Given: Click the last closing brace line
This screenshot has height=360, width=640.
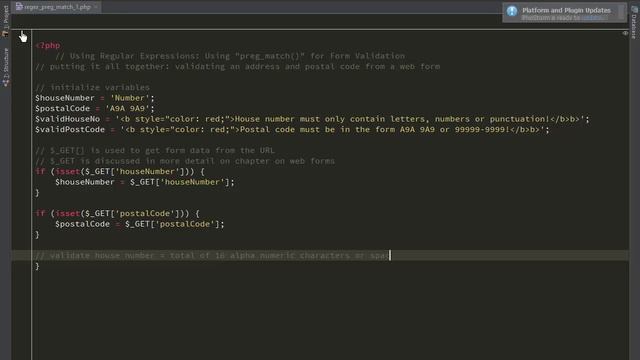Looking at the screenshot, I should tap(37, 266).
